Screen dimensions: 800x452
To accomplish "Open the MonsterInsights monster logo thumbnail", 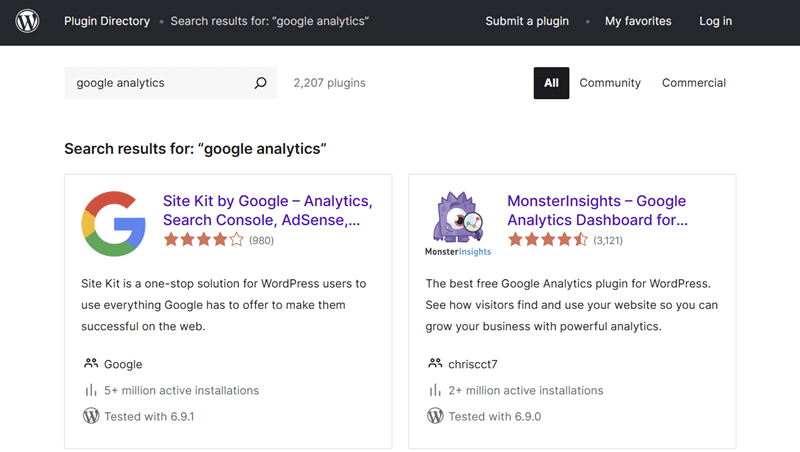I will [458, 224].
